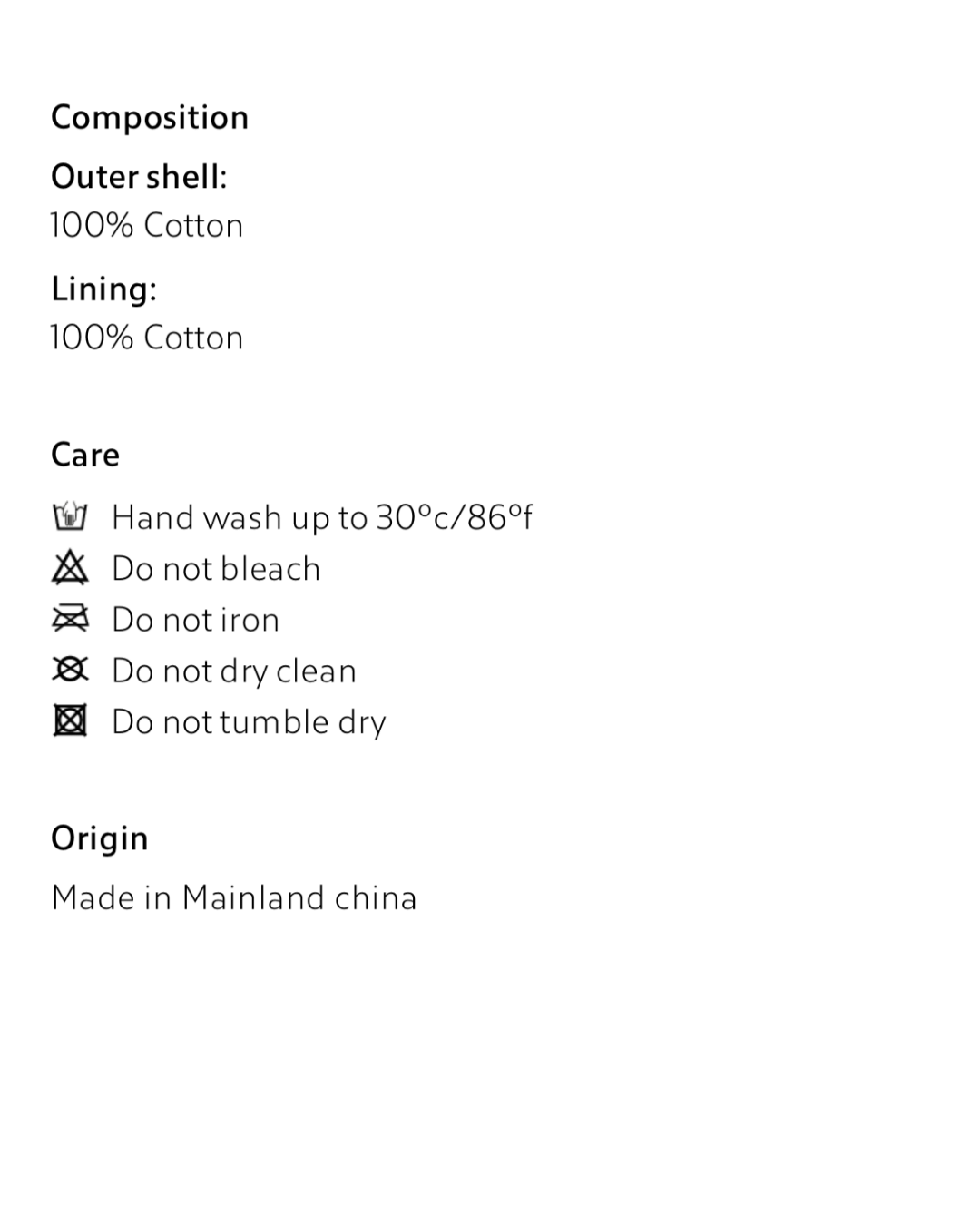Screen dimensions: 980x1225
Task: Click the 'Do not bleach' text
Action: (x=216, y=569)
